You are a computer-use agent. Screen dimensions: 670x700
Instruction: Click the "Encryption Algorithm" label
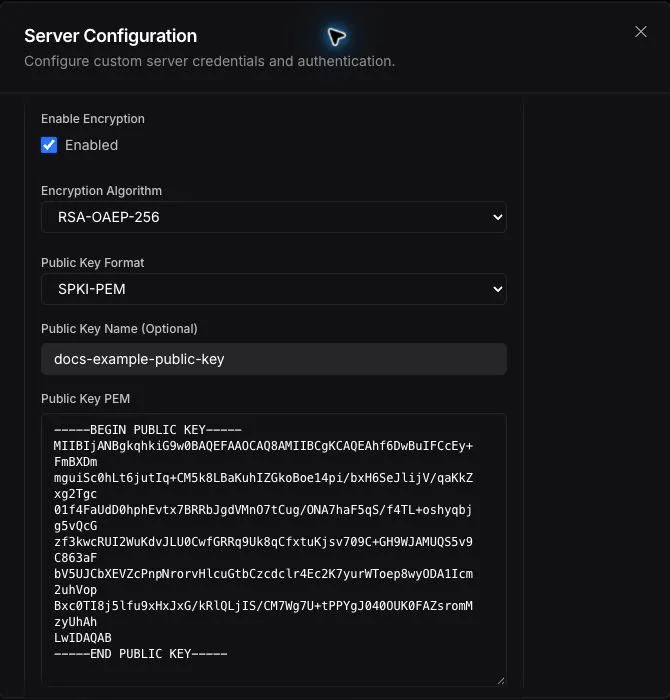coord(101,191)
